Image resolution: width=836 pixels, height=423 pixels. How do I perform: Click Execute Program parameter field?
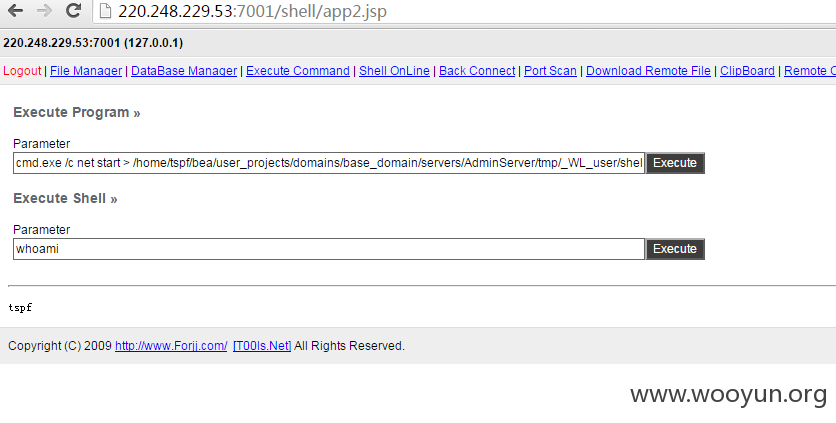pos(329,163)
